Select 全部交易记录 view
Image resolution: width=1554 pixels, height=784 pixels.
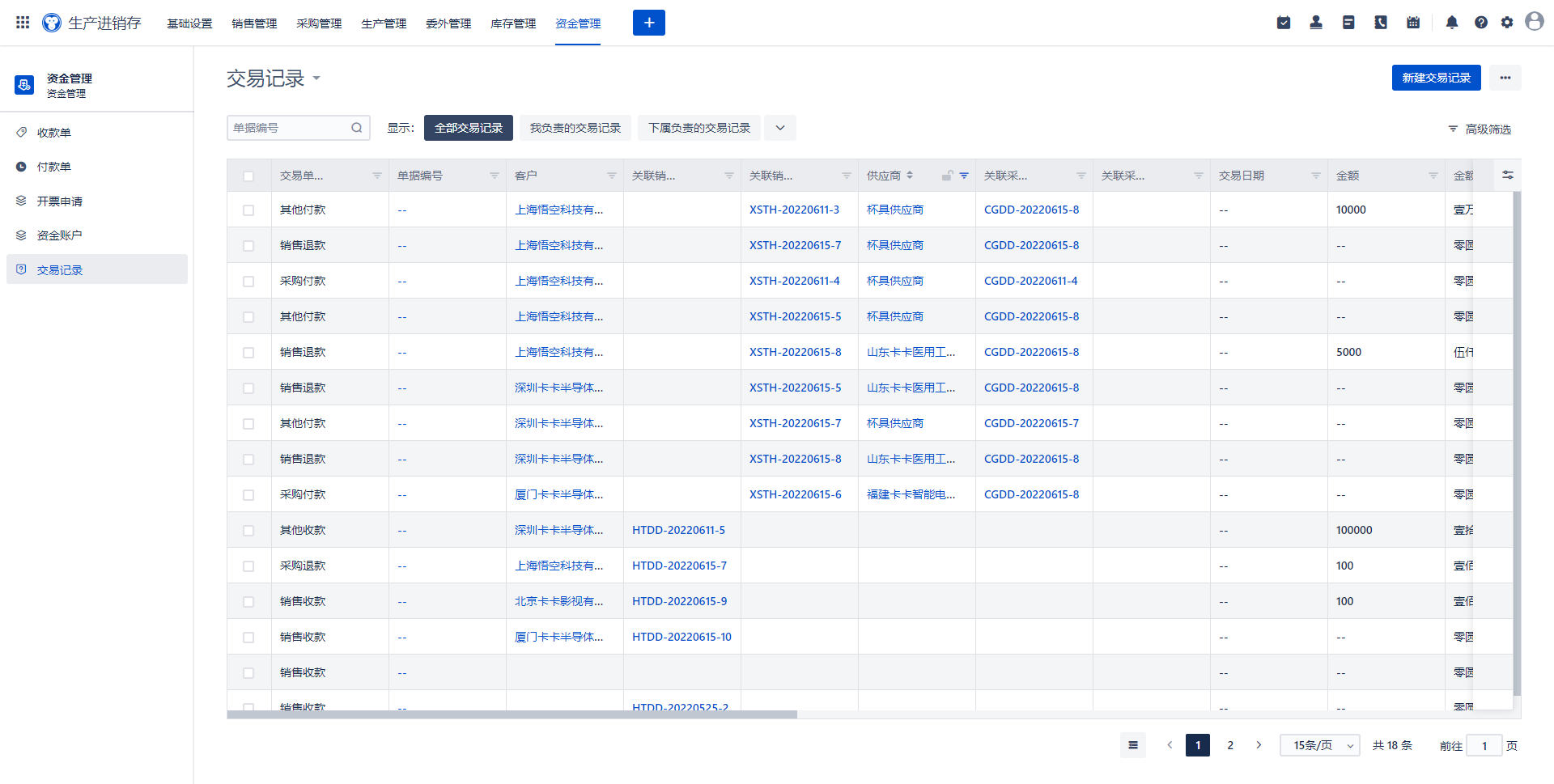tap(469, 128)
